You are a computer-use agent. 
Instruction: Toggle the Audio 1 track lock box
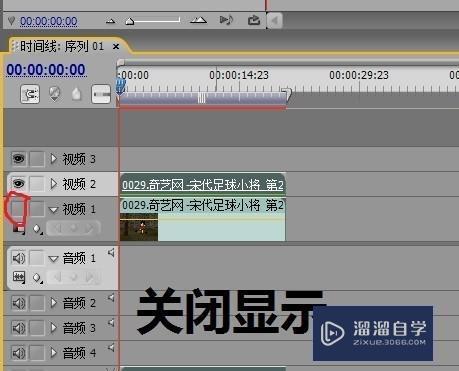(37, 258)
